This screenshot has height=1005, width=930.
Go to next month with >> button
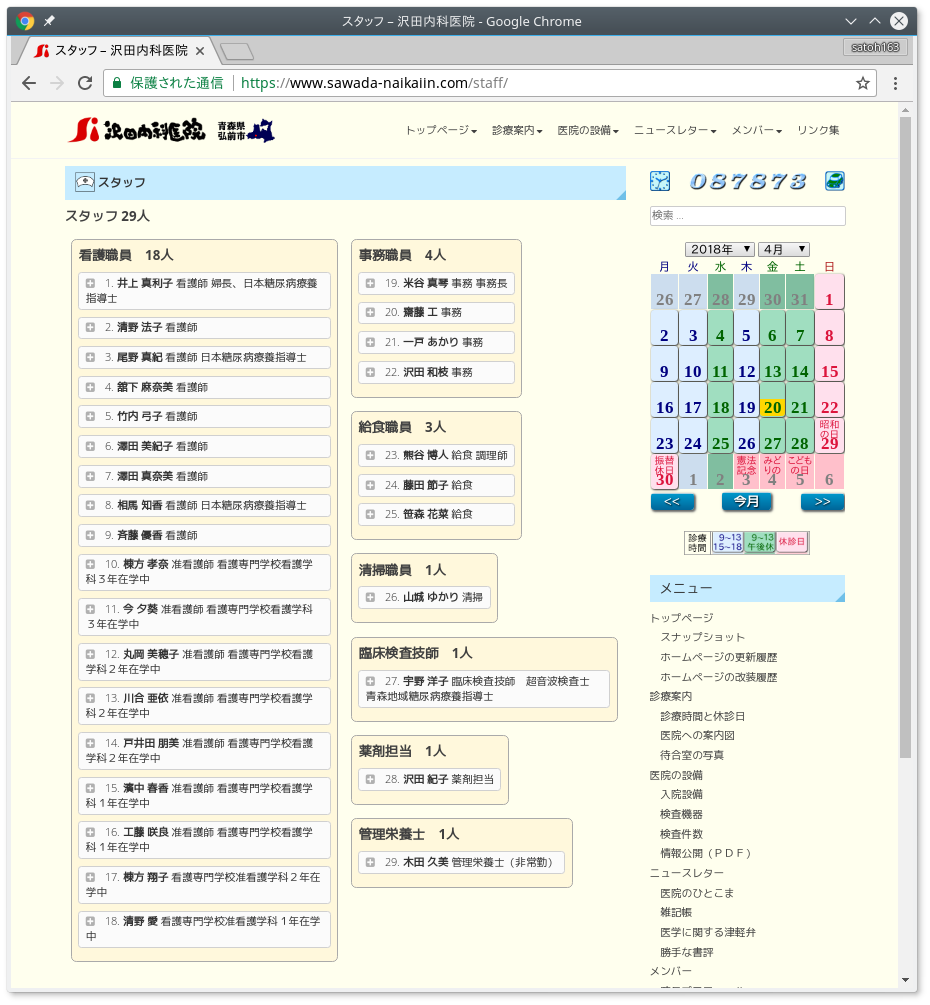point(823,502)
